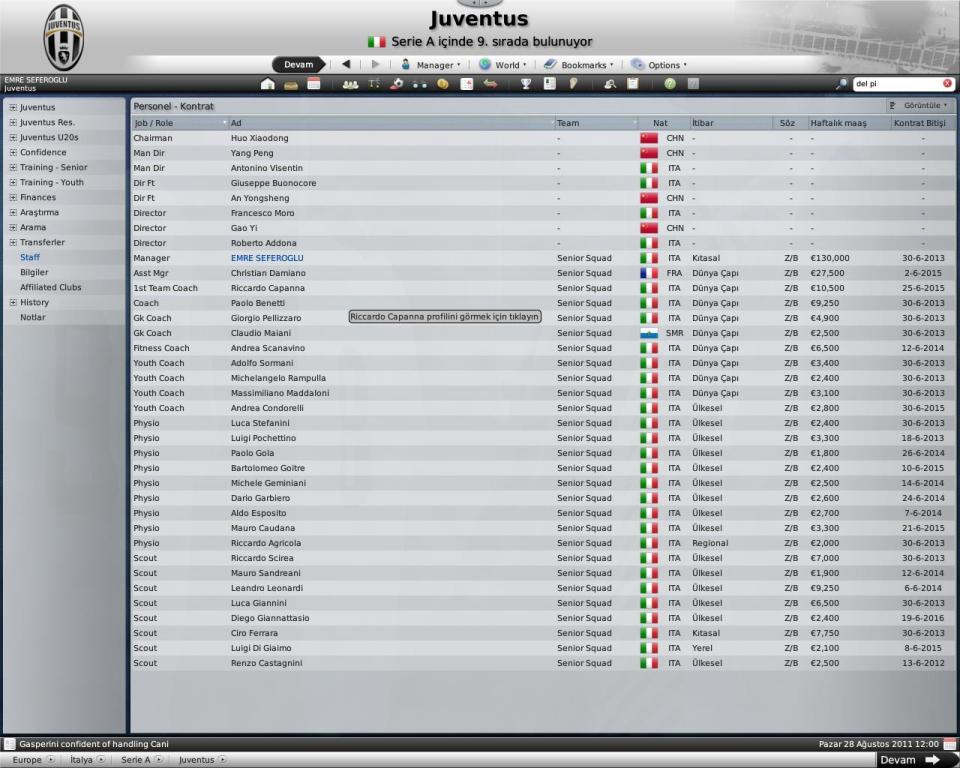Expand the Training - Senior section

point(12,167)
